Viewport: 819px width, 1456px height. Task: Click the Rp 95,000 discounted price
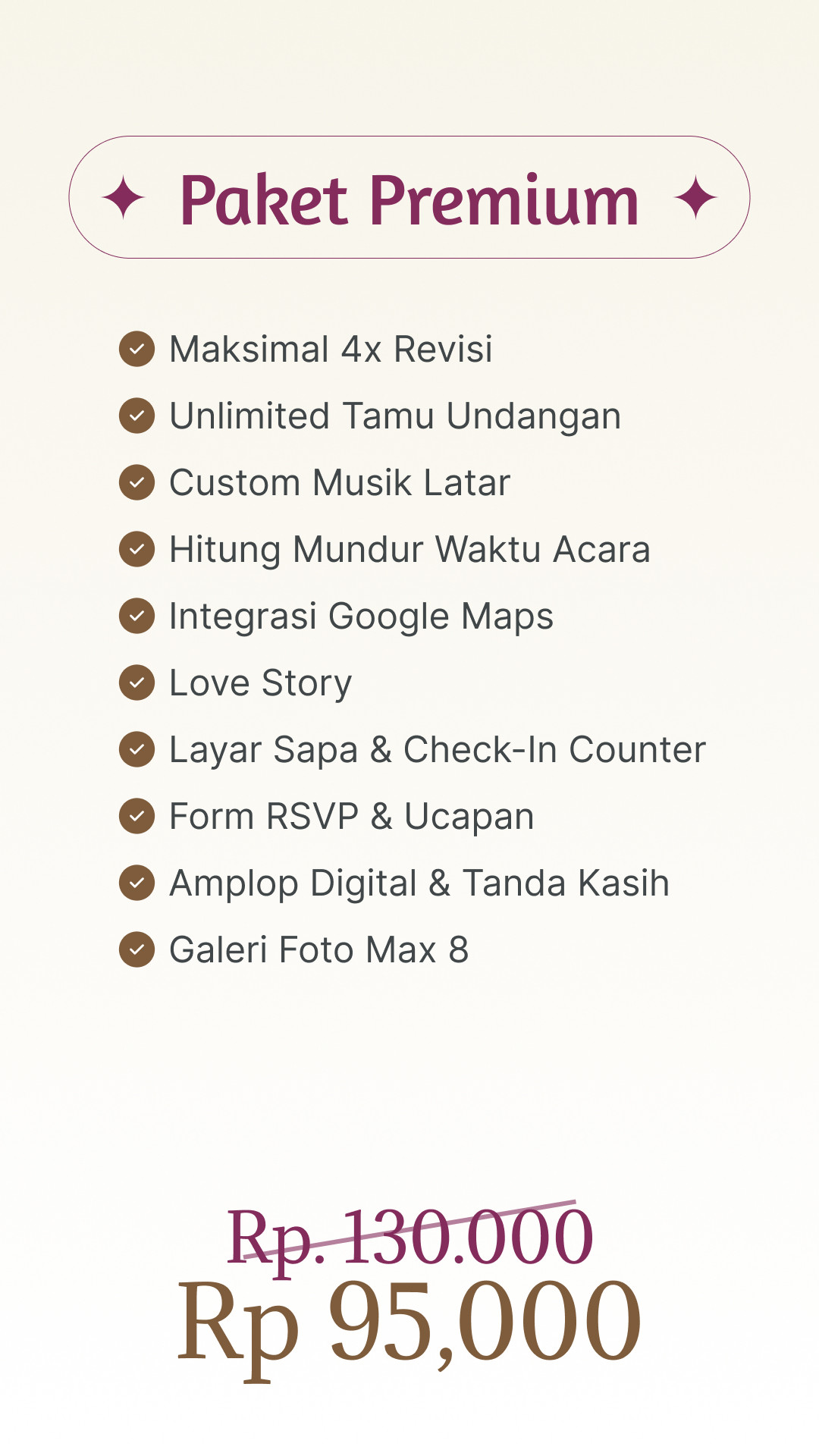coord(409,1321)
